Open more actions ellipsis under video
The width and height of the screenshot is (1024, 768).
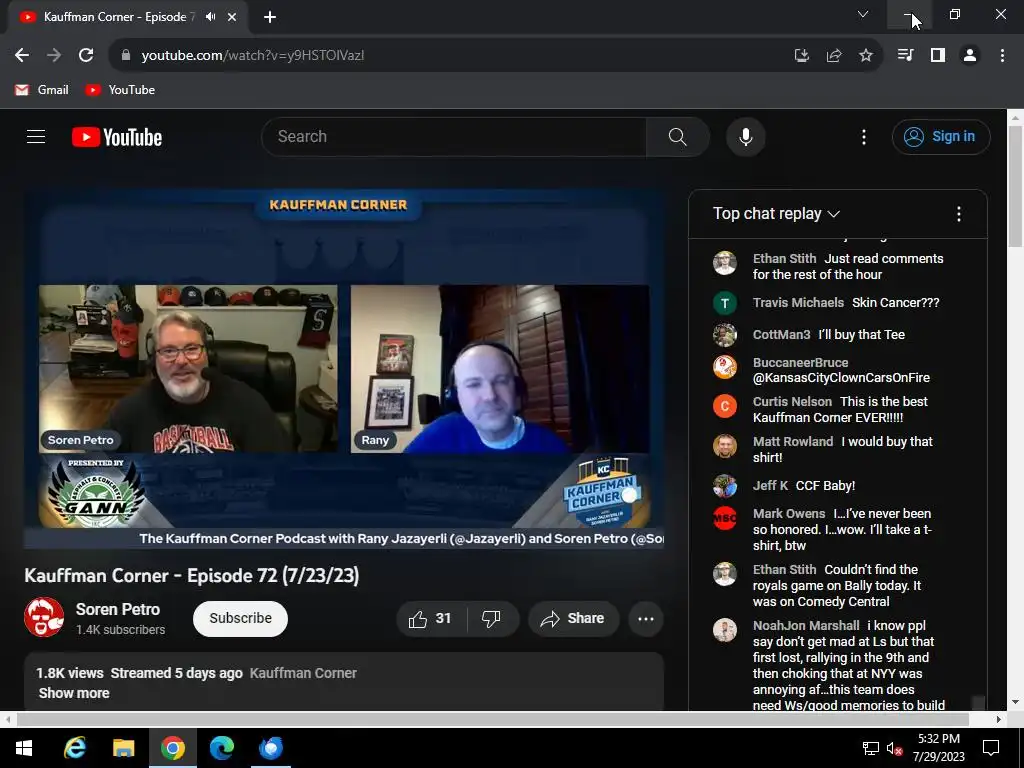click(645, 618)
